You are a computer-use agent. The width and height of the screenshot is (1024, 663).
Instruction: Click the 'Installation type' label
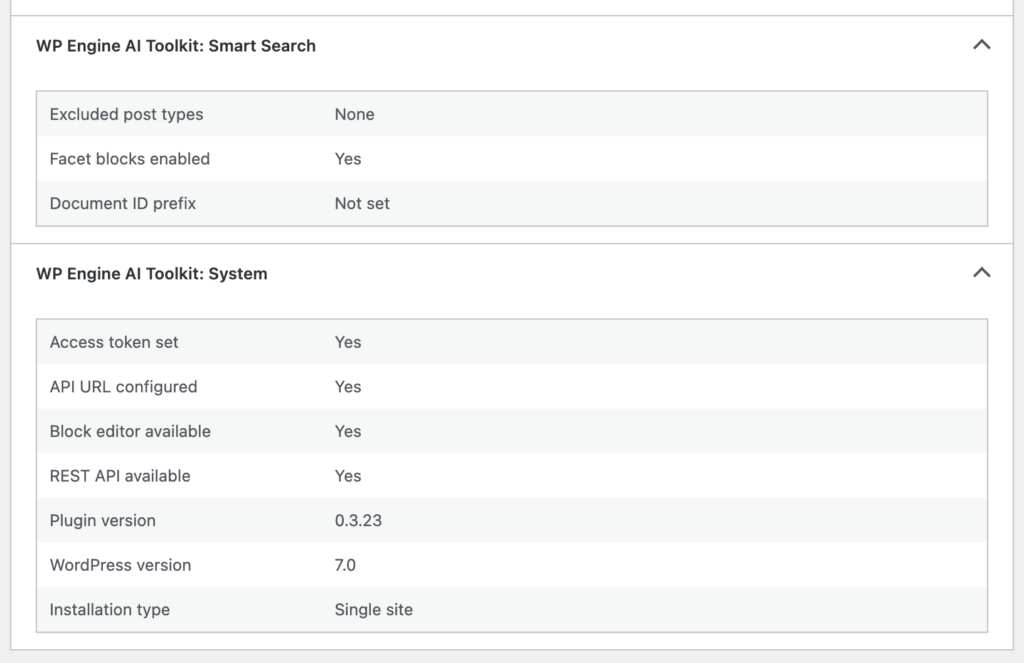(110, 609)
